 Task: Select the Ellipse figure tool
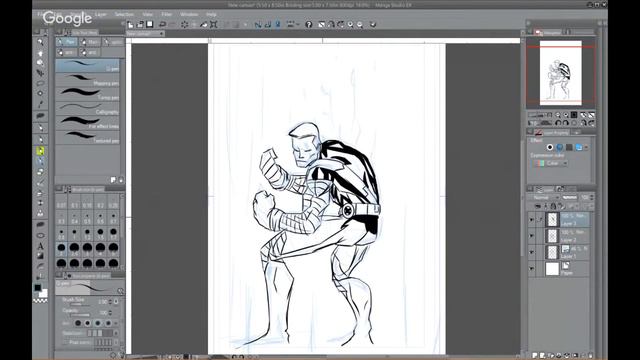click(40, 236)
